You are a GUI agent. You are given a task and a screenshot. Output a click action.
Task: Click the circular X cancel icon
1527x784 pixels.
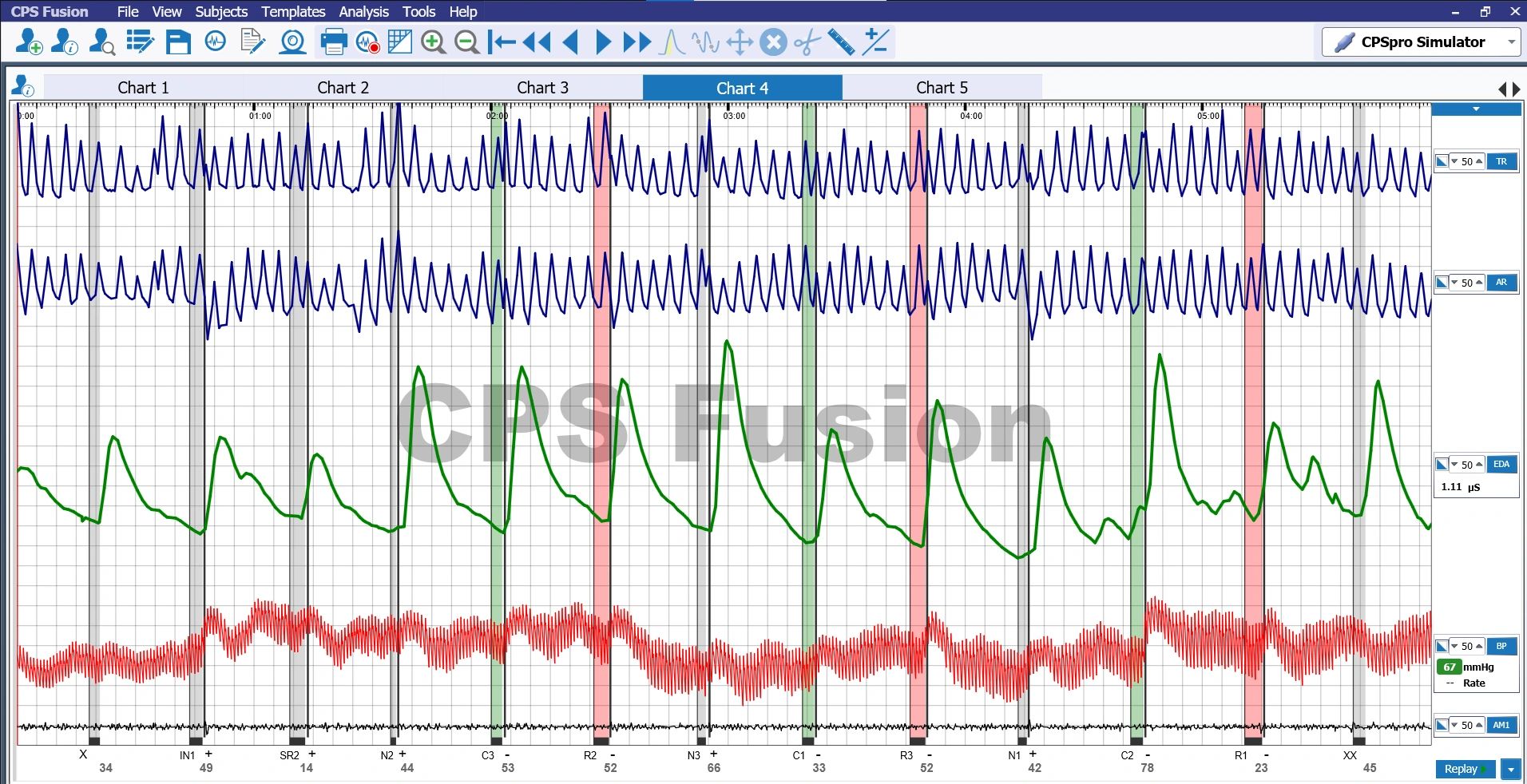pos(773,42)
